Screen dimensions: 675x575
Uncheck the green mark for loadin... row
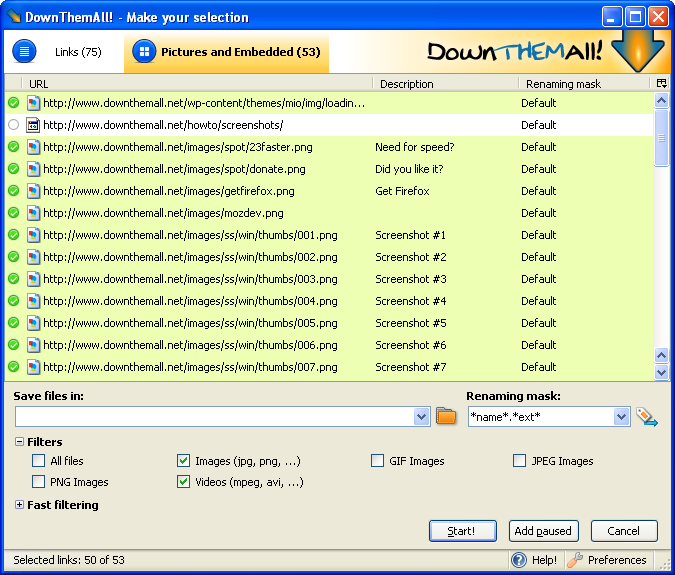click(x=14, y=103)
